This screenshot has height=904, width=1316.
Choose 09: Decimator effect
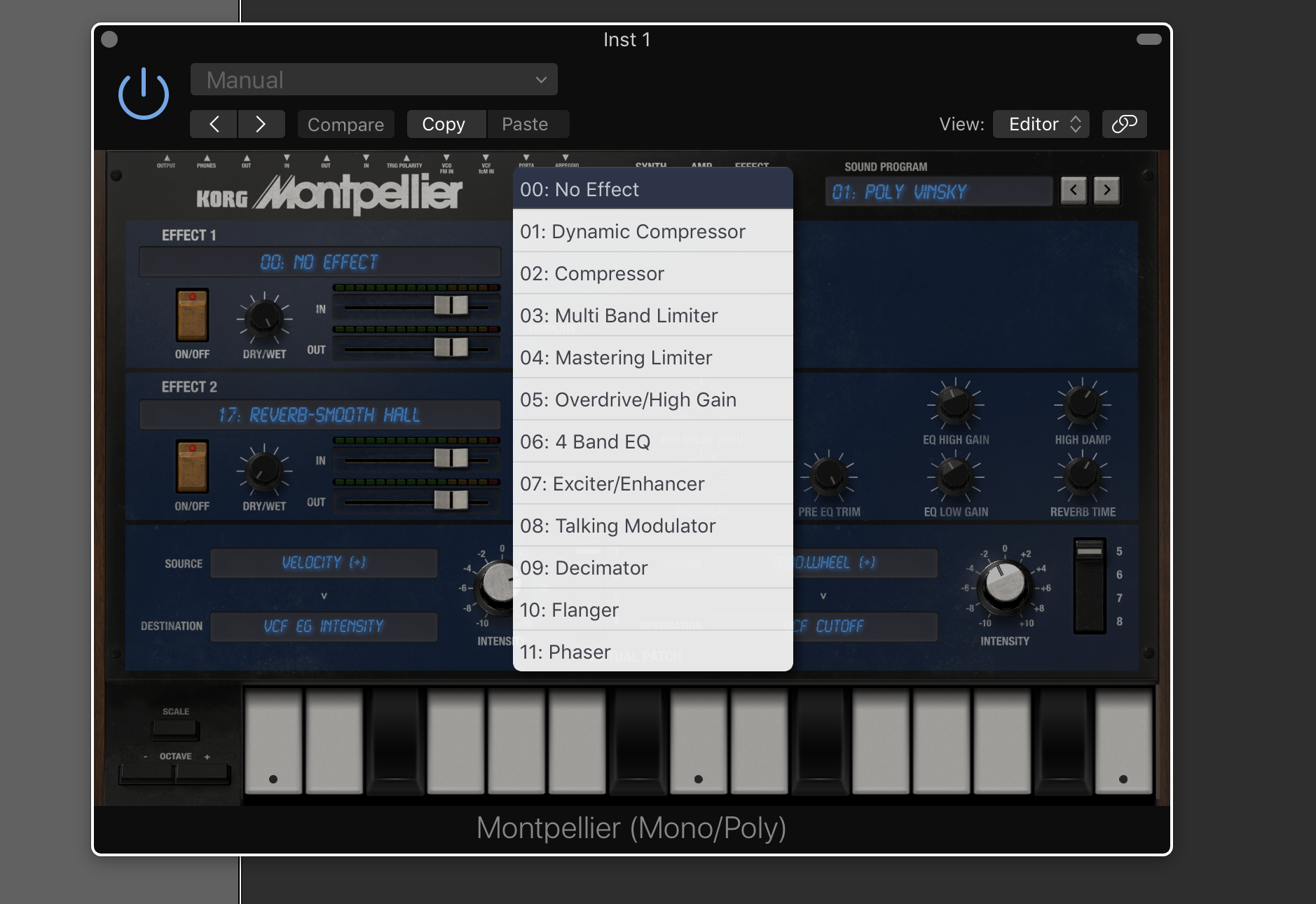[x=653, y=568]
